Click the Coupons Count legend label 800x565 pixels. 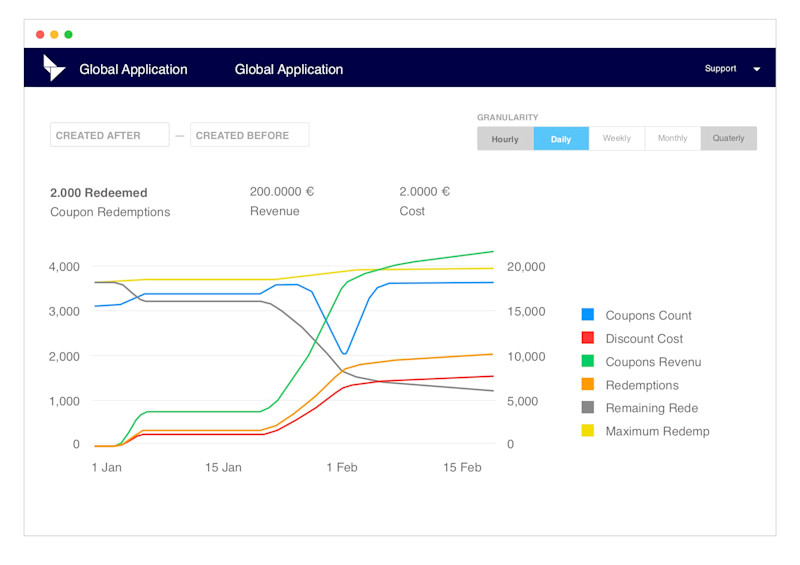click(x=648, y=315)
